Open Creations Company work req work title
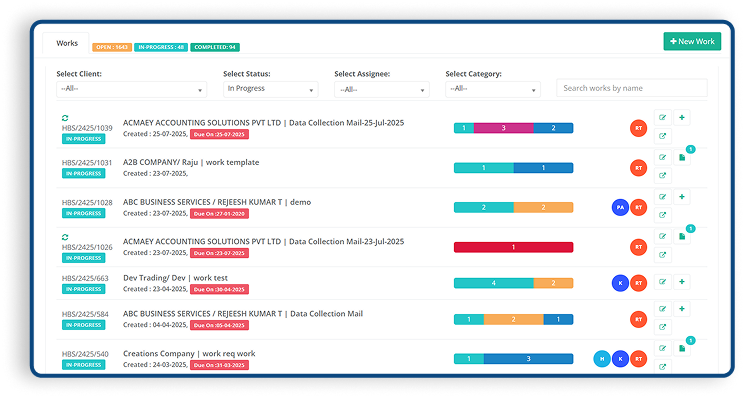Image resolution: width=745 pixels, height=398 pixels. click(x=189, y=353)
